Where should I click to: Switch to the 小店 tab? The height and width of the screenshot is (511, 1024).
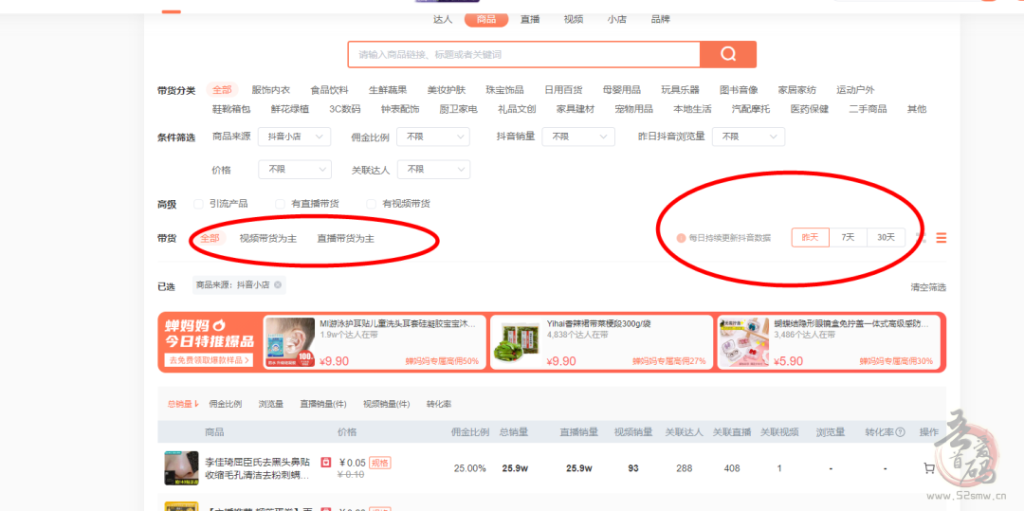click(616, 19)
